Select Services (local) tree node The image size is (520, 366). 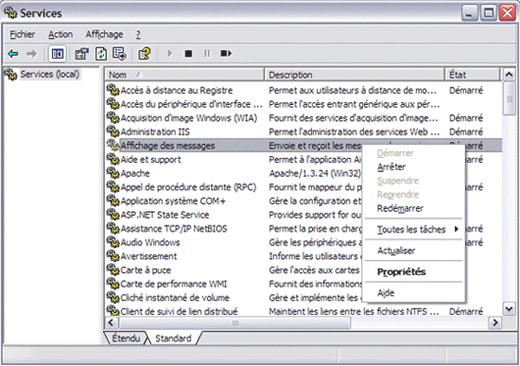[x=50, y=74]
